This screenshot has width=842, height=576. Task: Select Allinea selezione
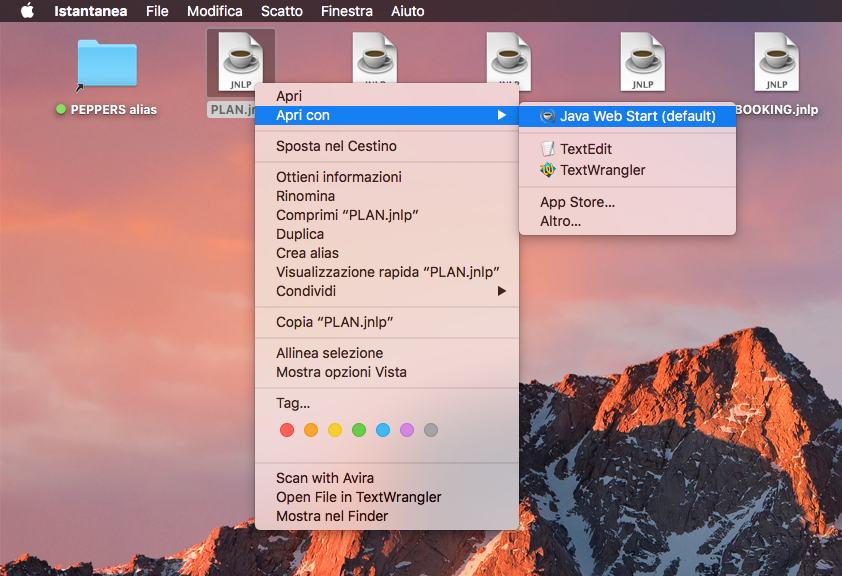click(387, 353)
